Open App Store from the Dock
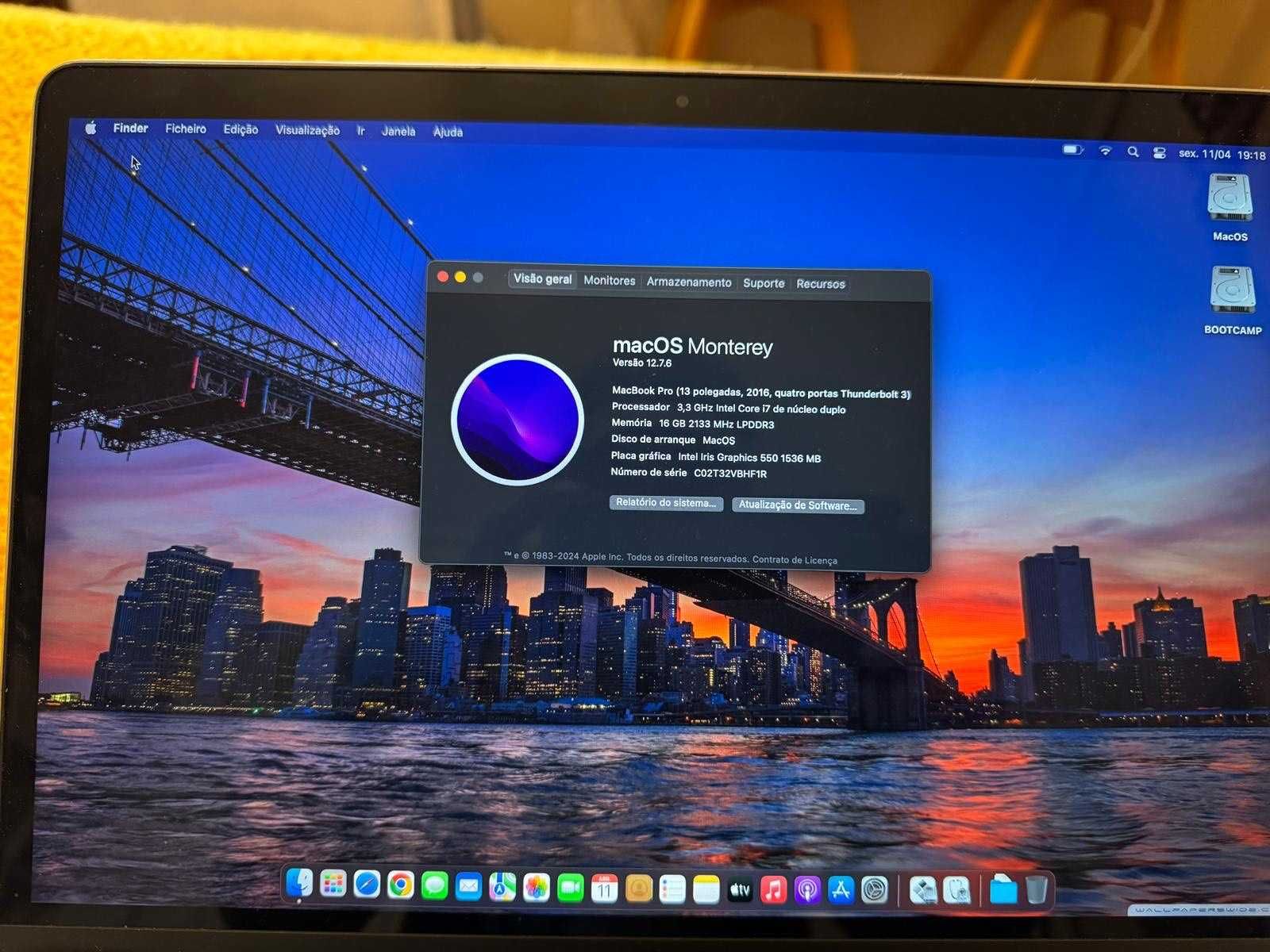Image resolution: width=1270 pixels, height=952 pixels. [x=841, y=891]
